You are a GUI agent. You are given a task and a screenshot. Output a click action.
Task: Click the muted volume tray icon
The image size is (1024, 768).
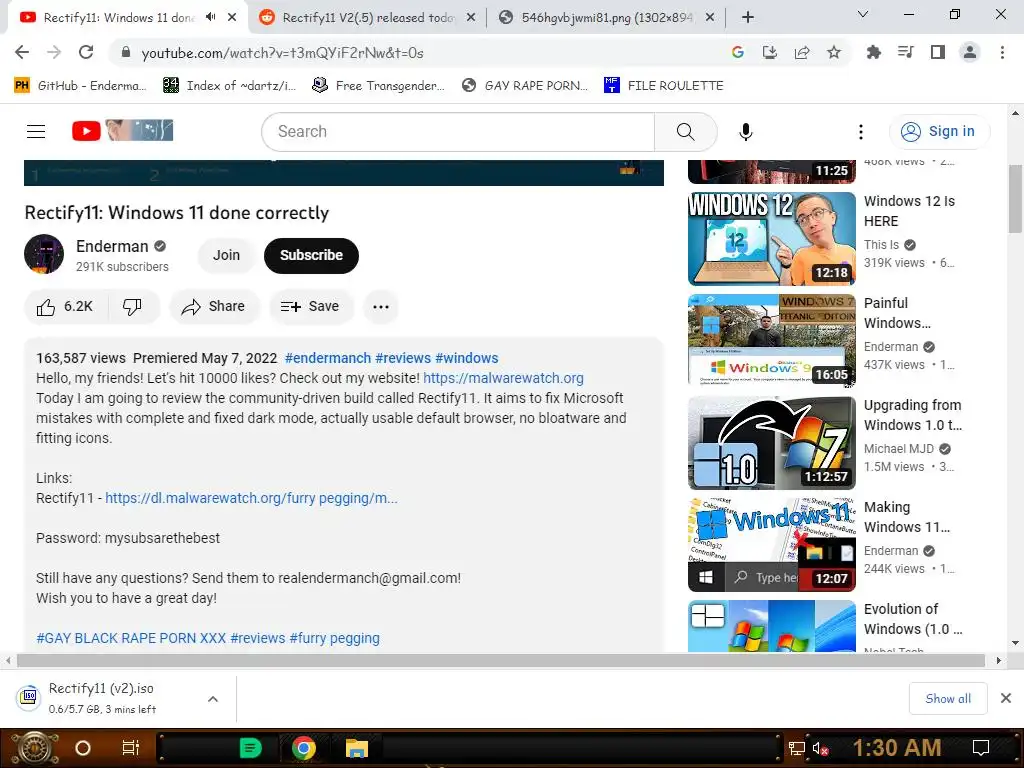pos(820,748)
